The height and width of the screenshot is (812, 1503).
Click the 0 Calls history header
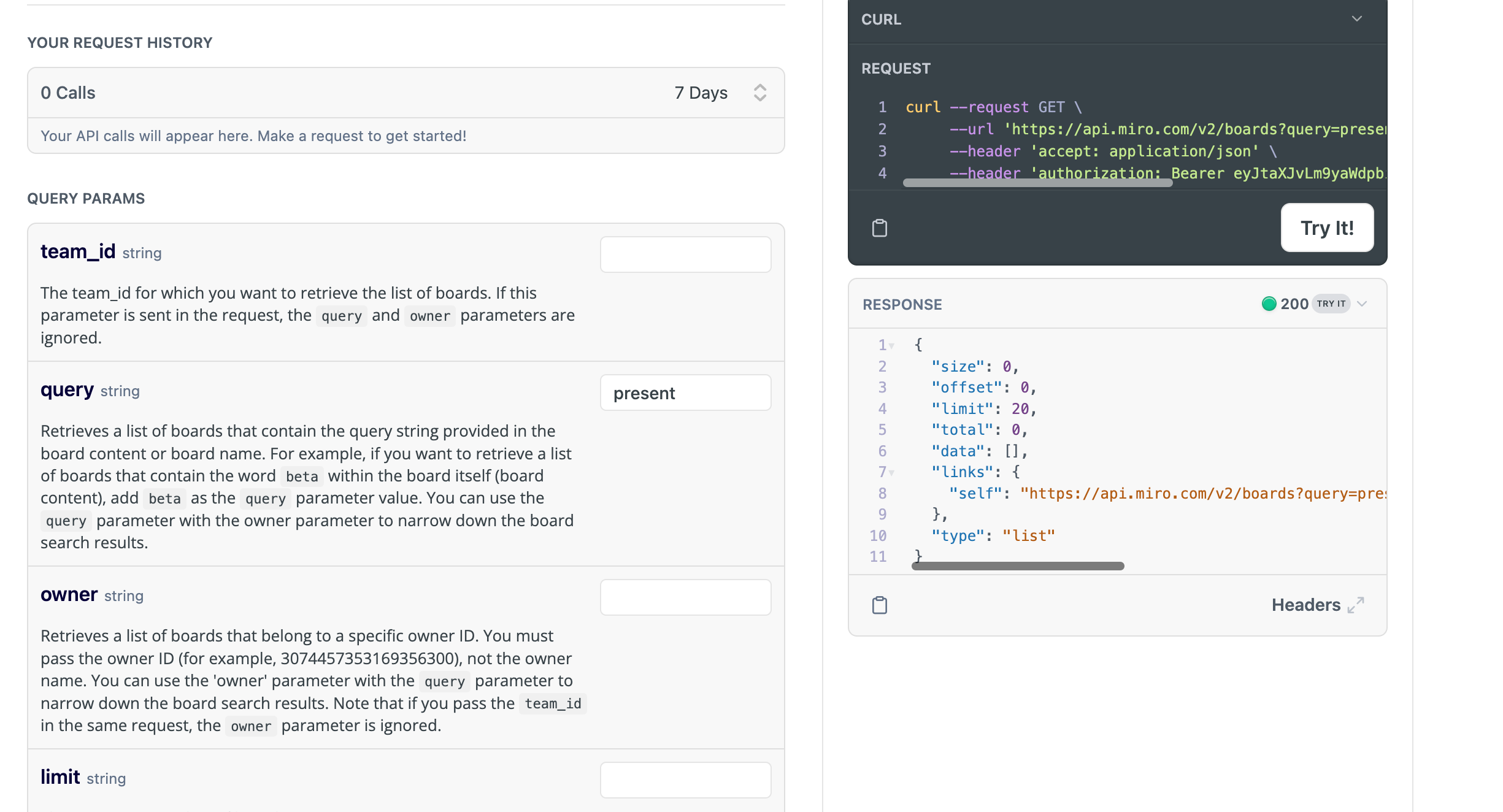[68, 93]
